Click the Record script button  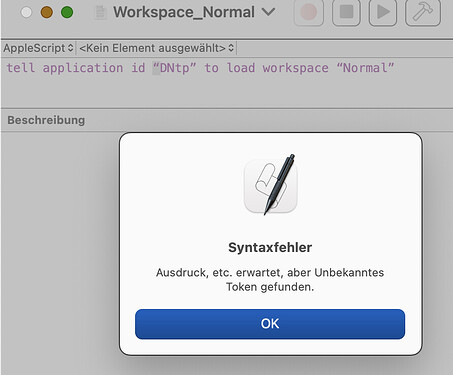pos(309,12)
